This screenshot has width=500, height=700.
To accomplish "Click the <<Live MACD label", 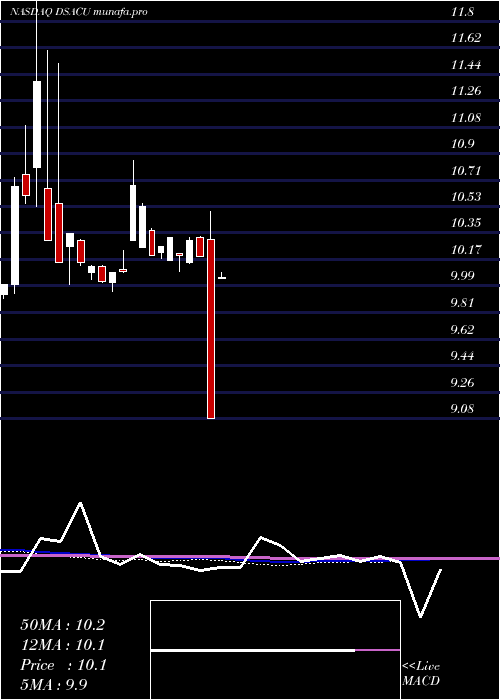I will [421, 674].
